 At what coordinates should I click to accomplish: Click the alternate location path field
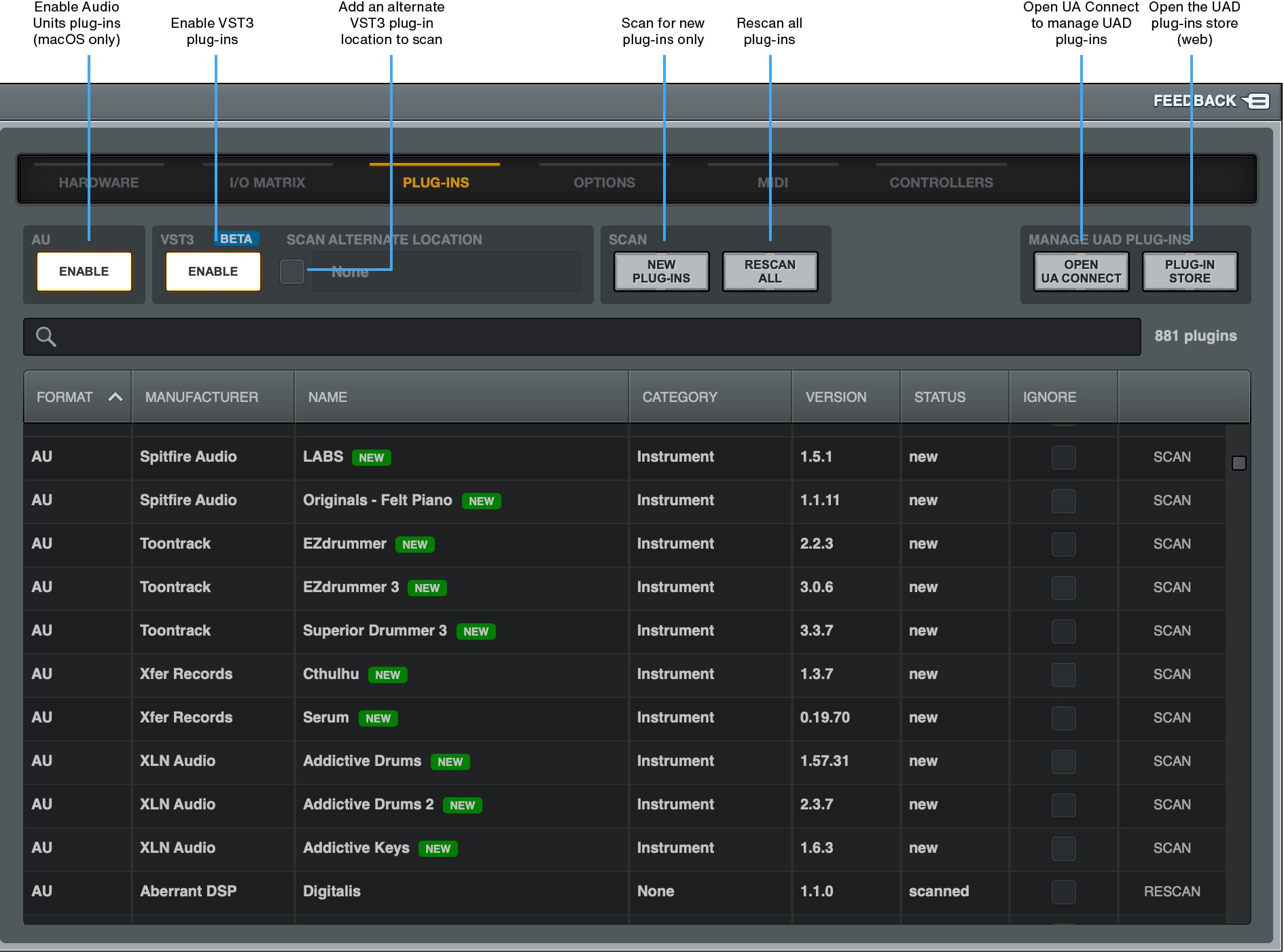point(446,272)
